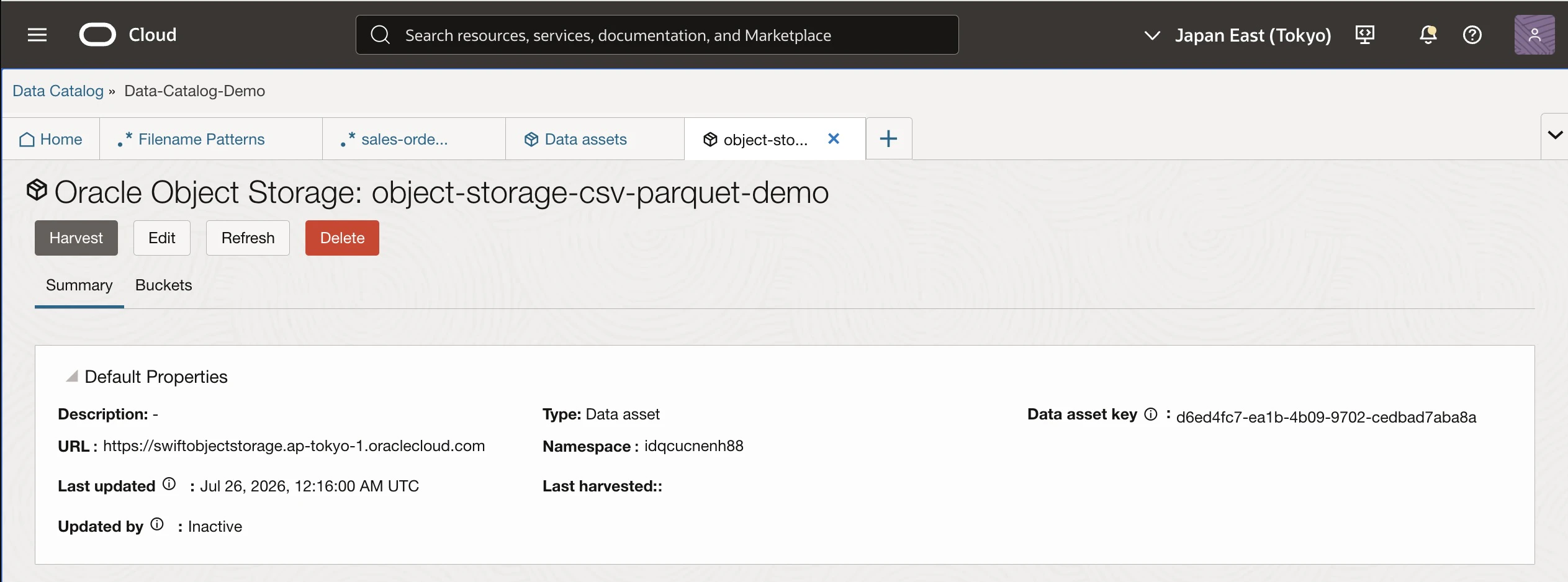Switch to the Home tab
The height and width of the screenshot is (582, 1568).
tap(51, 139)
